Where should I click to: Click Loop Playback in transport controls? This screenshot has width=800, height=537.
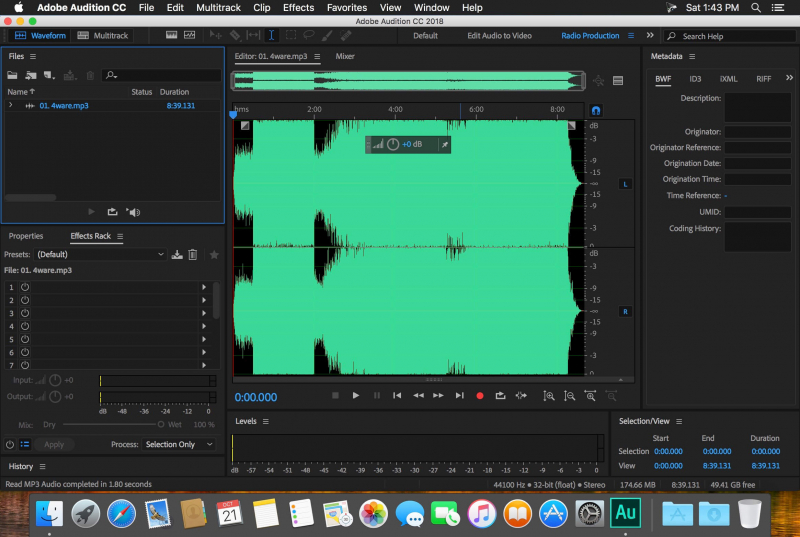coord(500,396)
